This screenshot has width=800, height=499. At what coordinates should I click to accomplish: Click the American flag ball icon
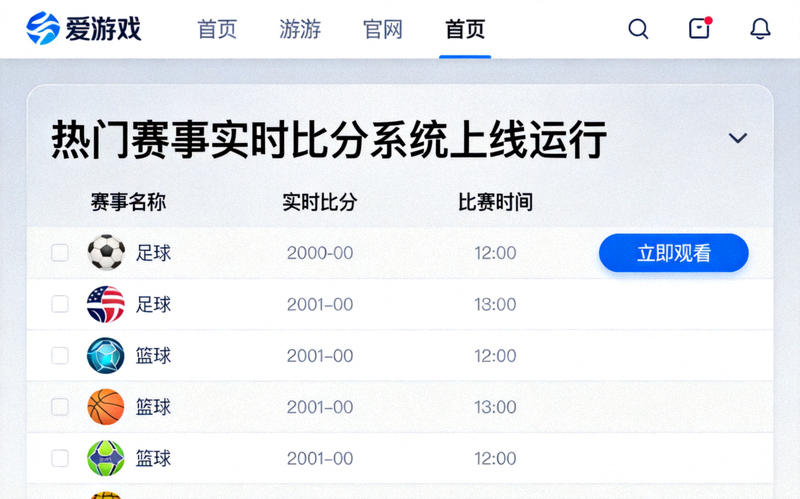click(x=106, y=304)
